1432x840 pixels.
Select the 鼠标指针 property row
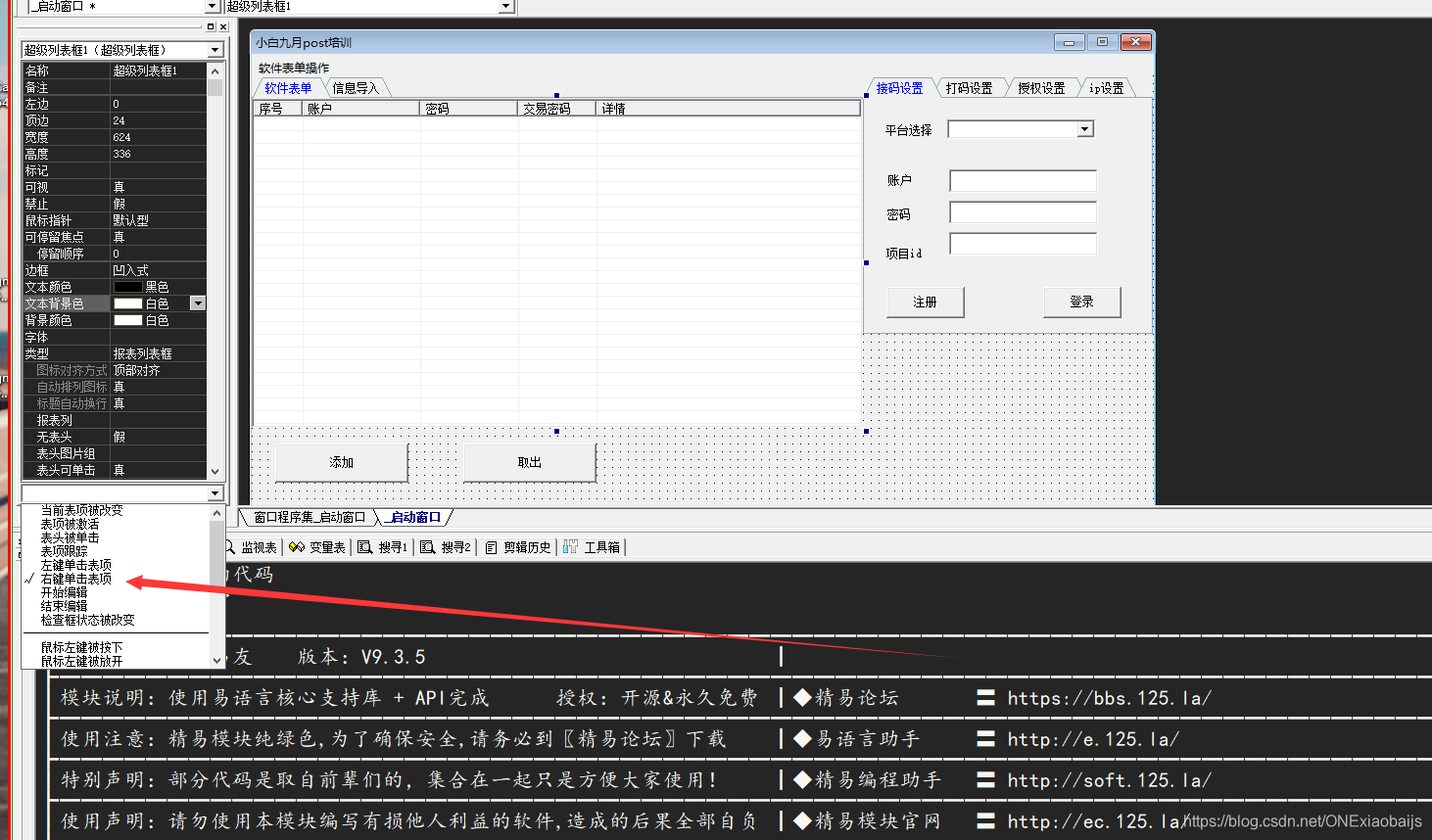[115, 220]
